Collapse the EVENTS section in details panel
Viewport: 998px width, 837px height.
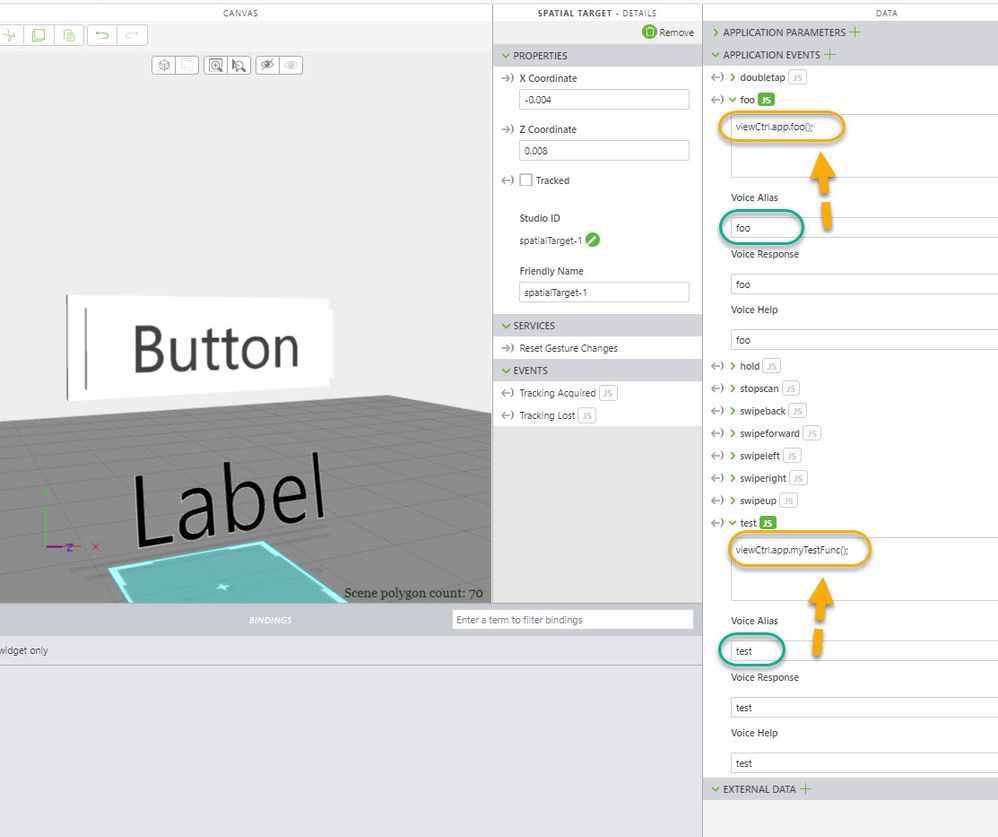(x=506, y=370)
